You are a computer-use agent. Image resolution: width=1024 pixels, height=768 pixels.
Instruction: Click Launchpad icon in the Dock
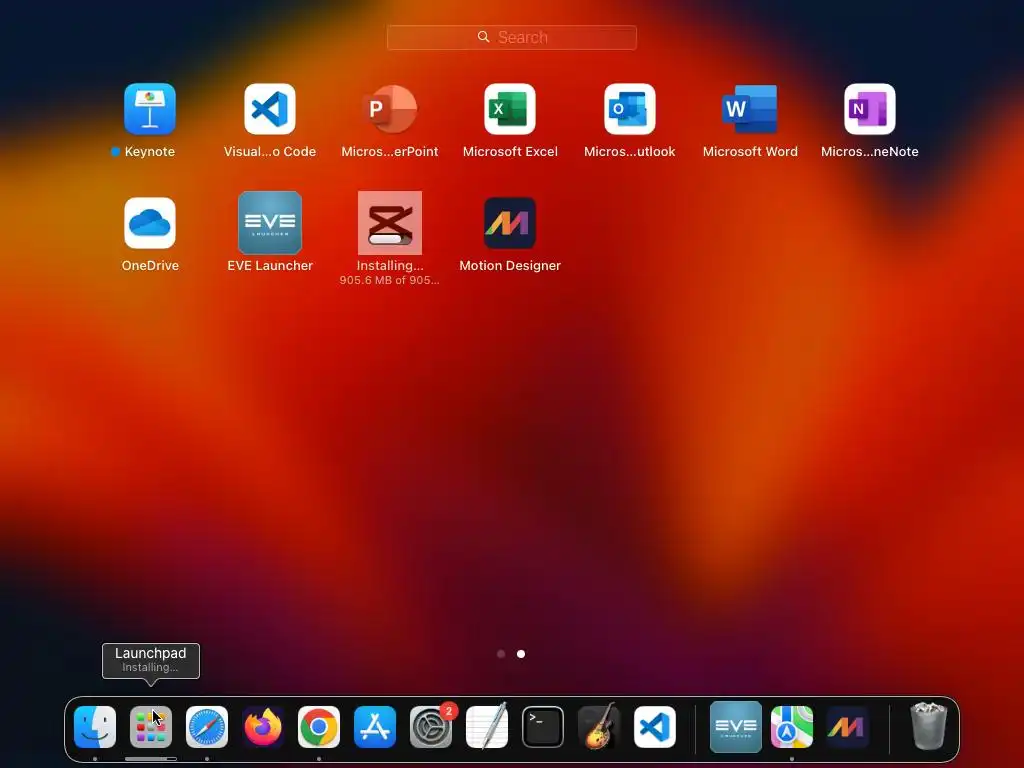[x=151, y=727]
